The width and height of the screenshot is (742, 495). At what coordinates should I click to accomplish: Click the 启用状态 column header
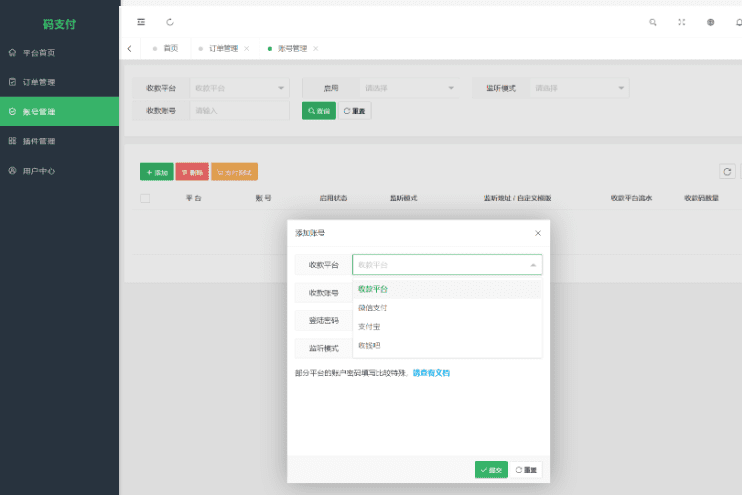[x=333, y=198]
